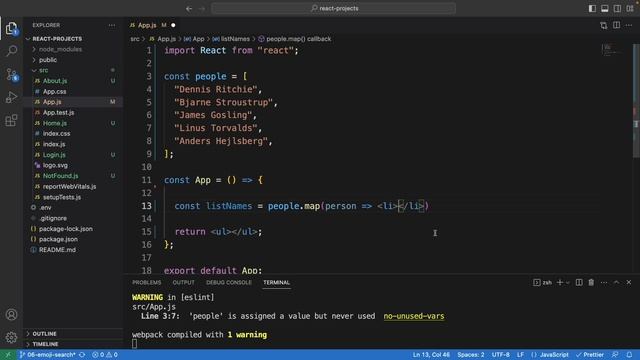Click the Prettier status bar item
Viewport: 640px width, 360px height.
[590, 355]
